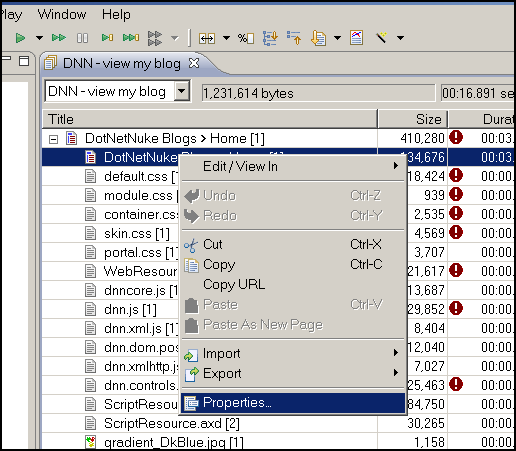Click the red error icon beside 25,463
Screen dimensions: 516x451
point(456,384)
